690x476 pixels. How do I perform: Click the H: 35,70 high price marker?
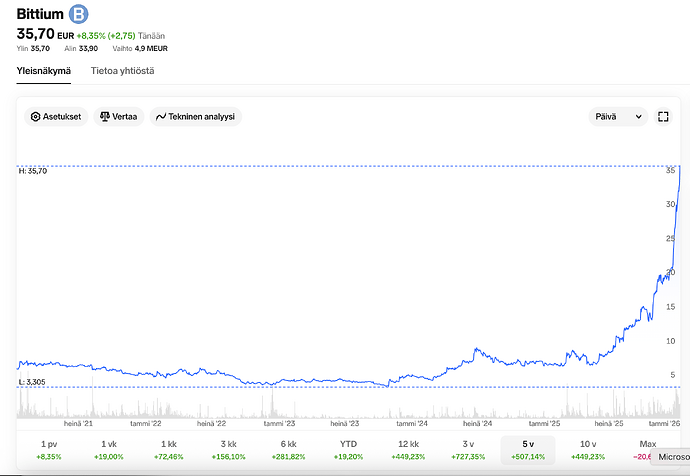click(34, 171)
